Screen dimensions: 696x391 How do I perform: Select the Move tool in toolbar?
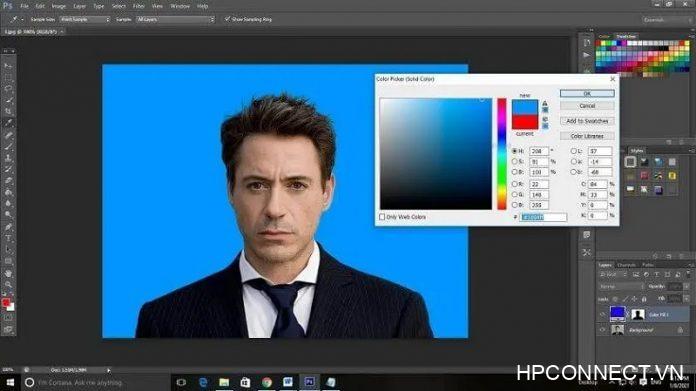(8, 66)
